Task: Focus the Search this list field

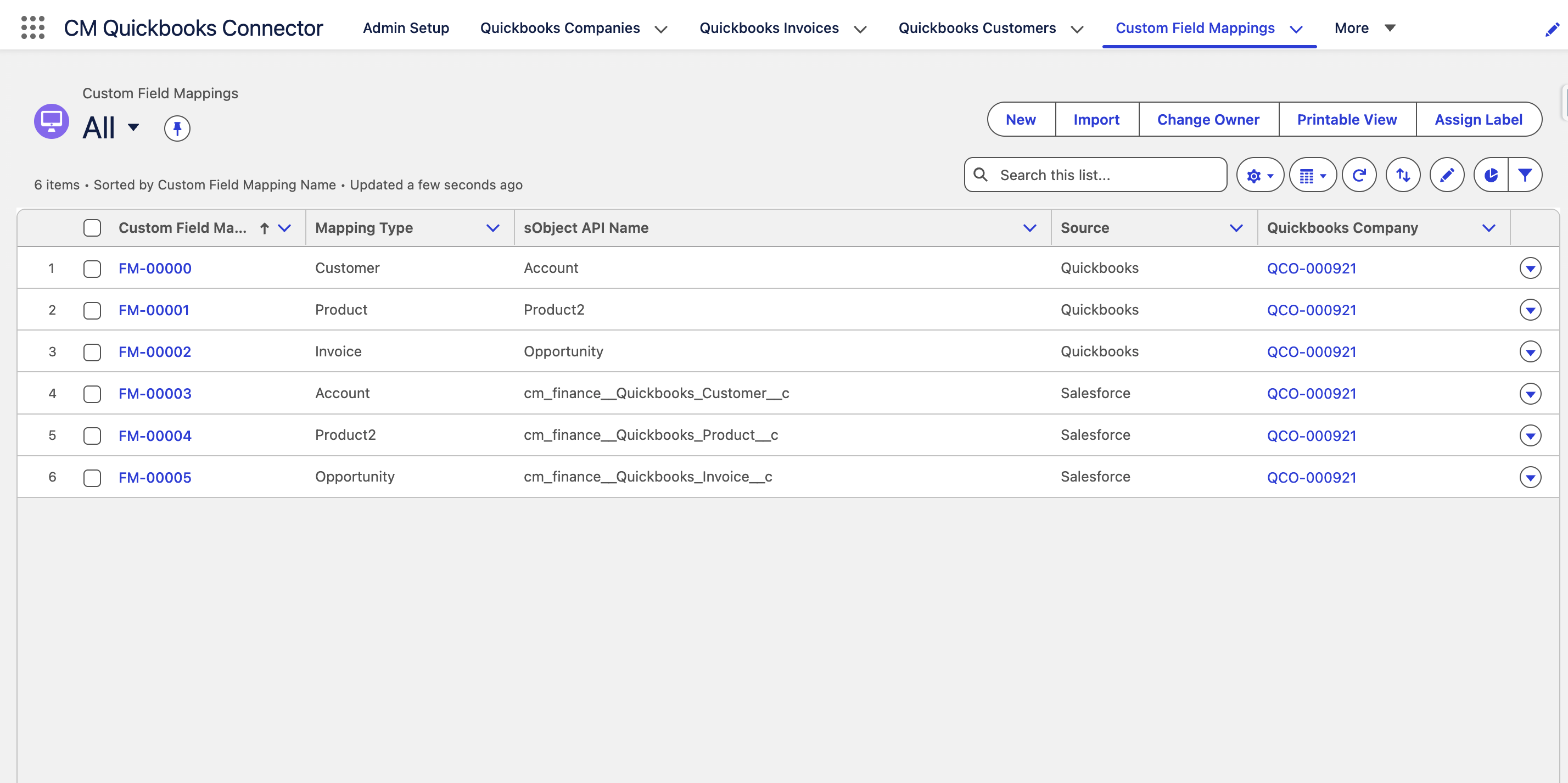Action: point(1096,175)
